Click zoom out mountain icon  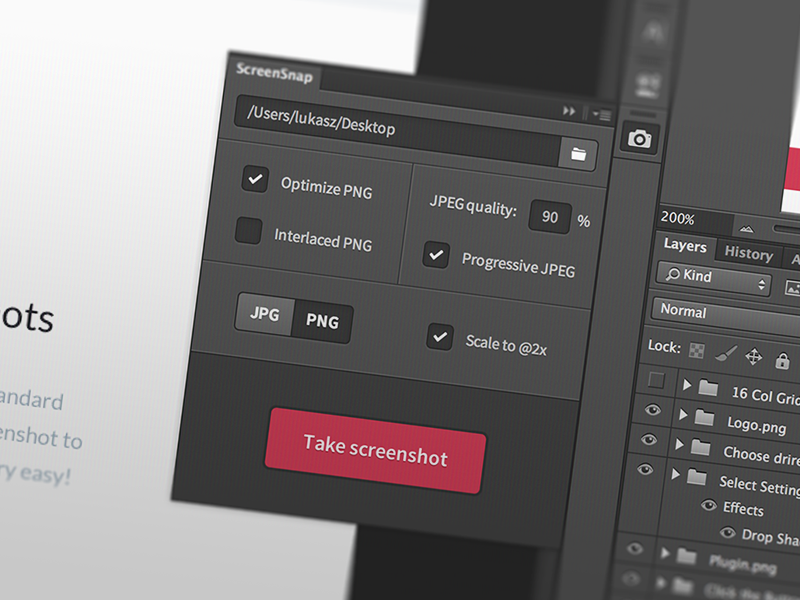click(x=746, y=229)
